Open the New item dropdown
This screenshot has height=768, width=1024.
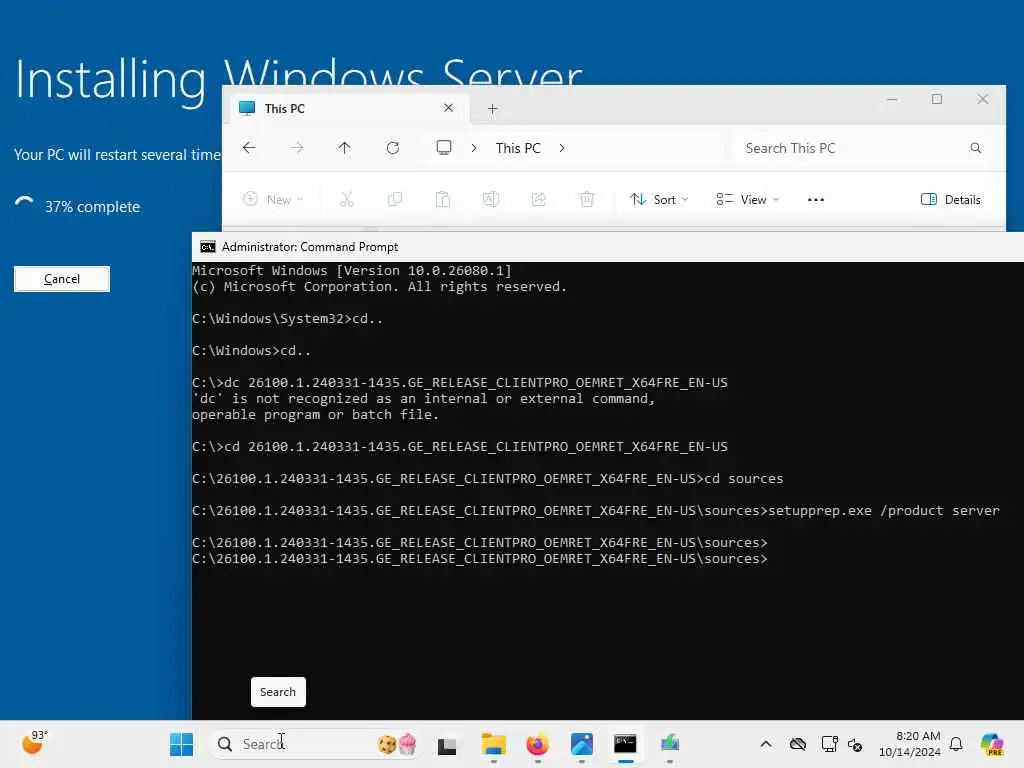273,199
